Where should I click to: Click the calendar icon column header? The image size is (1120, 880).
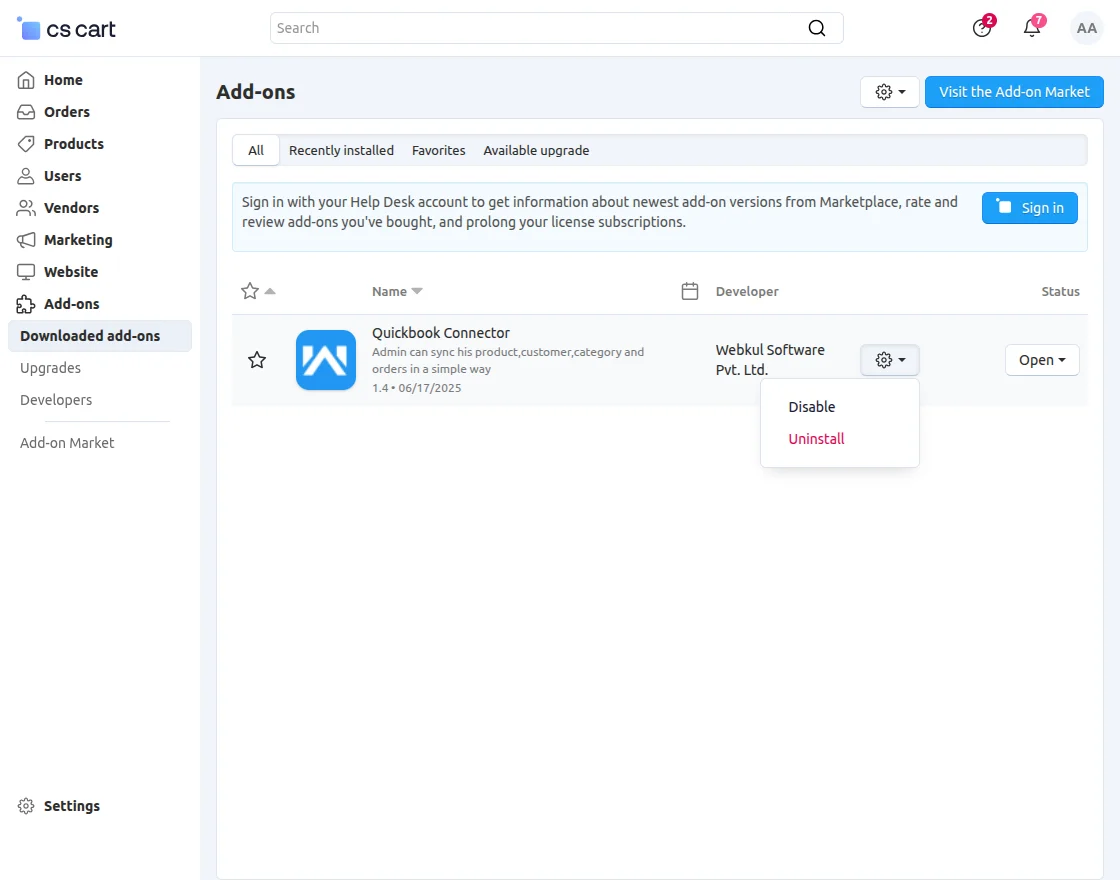click(x=689, y=291)
